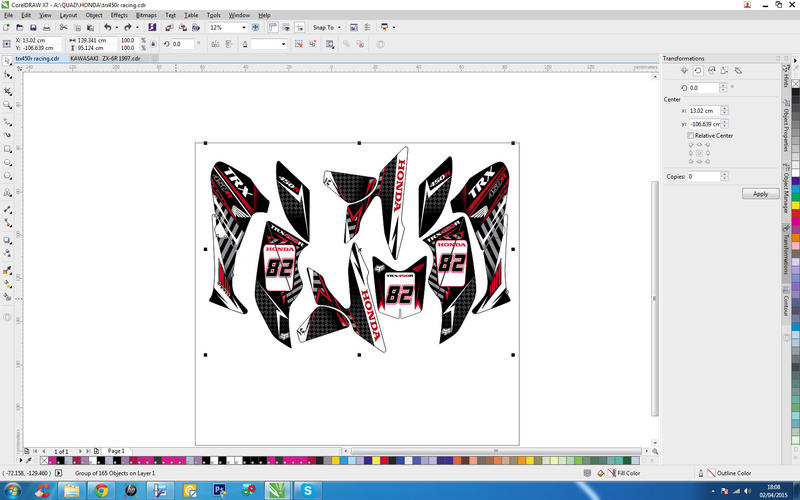The image size is (800, 500).
Task: Select the Shape tool in the toolbox
Action: 7,75
